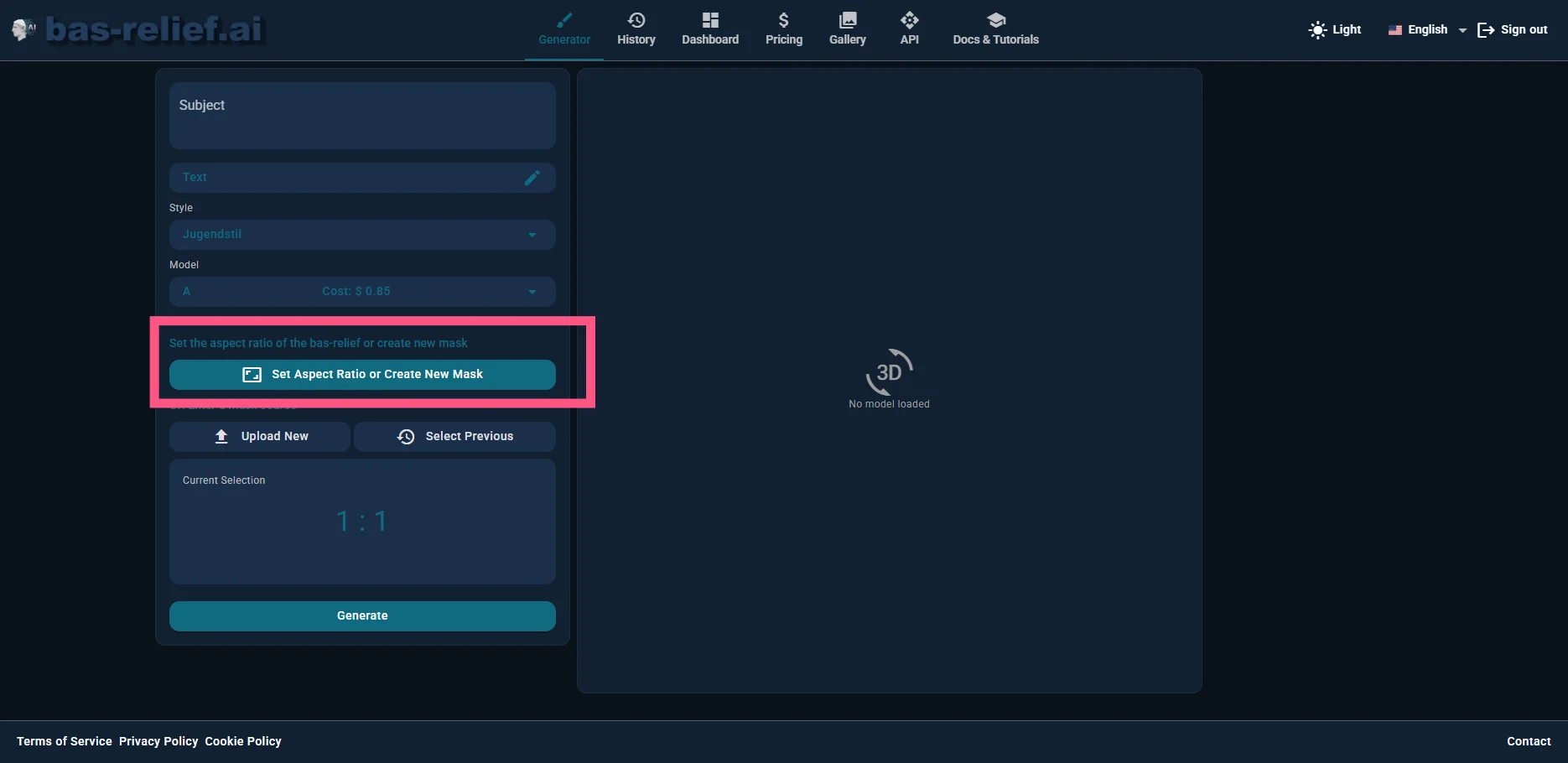Viewport: 1568px width, 763px height.
Task: Go to Pricing dollar icon
Action: pyautogui.click(x=783, y=20)
